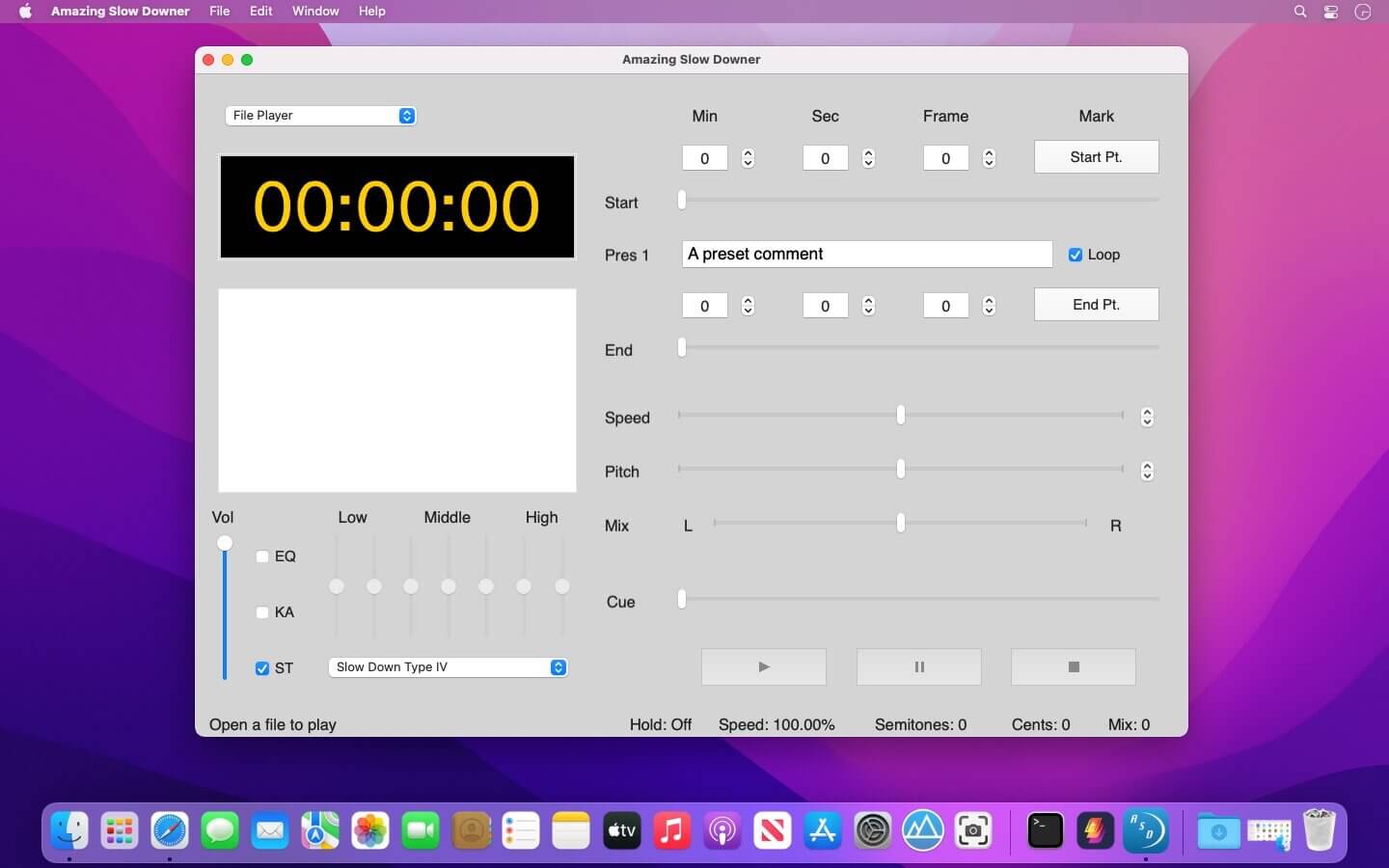
Task: Open Amazing Slow Downer in the Dock
Action: coord(1145,830)
